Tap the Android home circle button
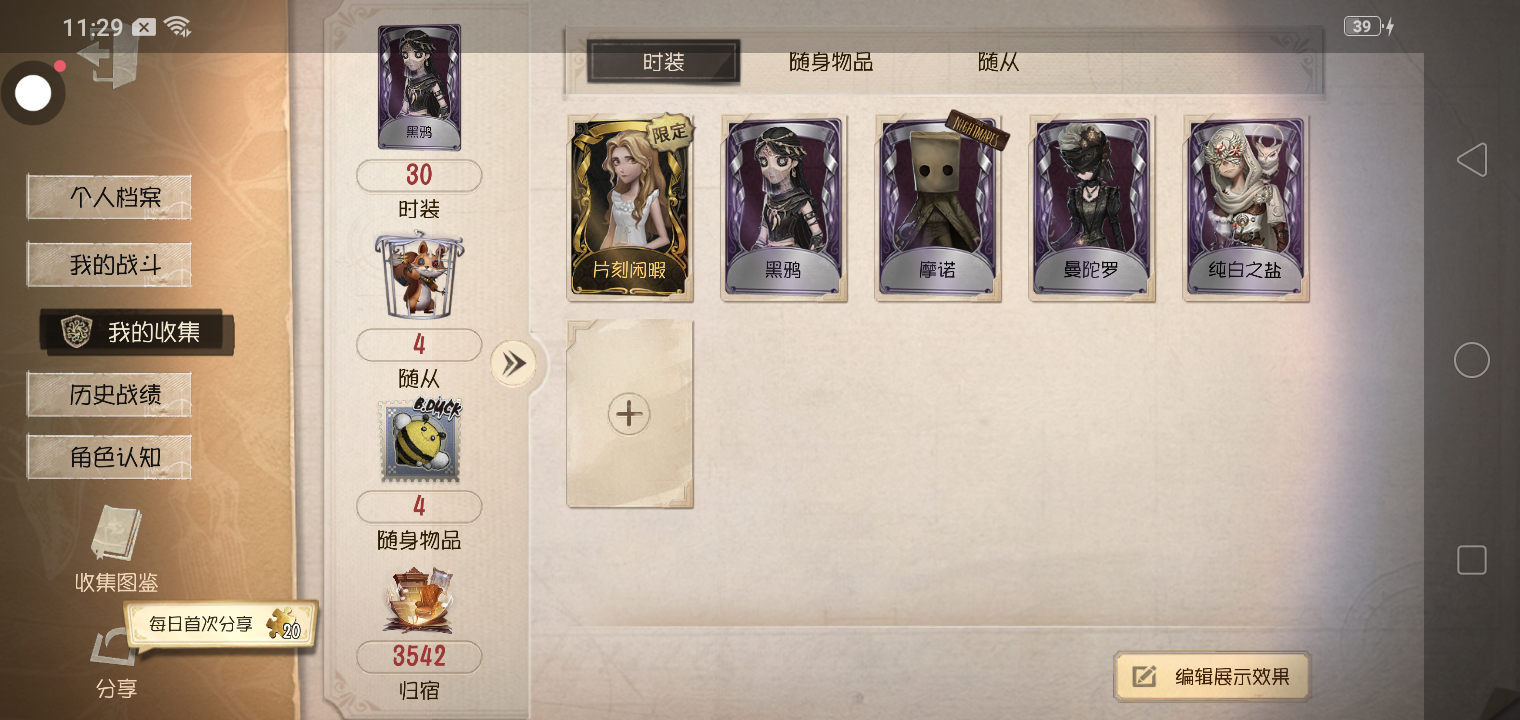1520x720 pixels. (1471, 360)
